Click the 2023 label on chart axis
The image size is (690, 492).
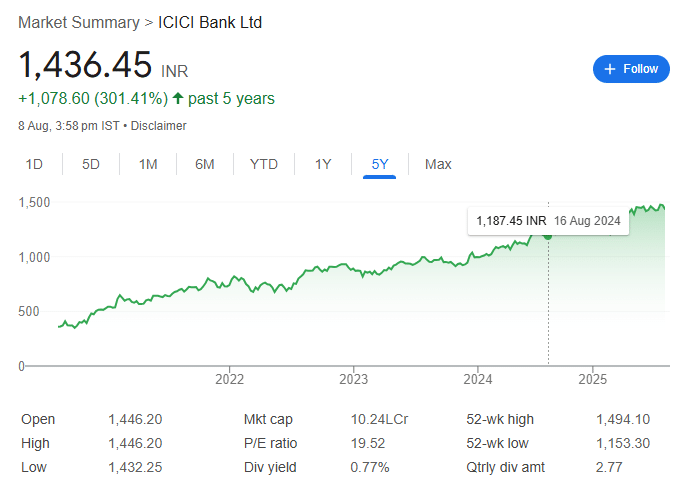(x=353, y=379)
